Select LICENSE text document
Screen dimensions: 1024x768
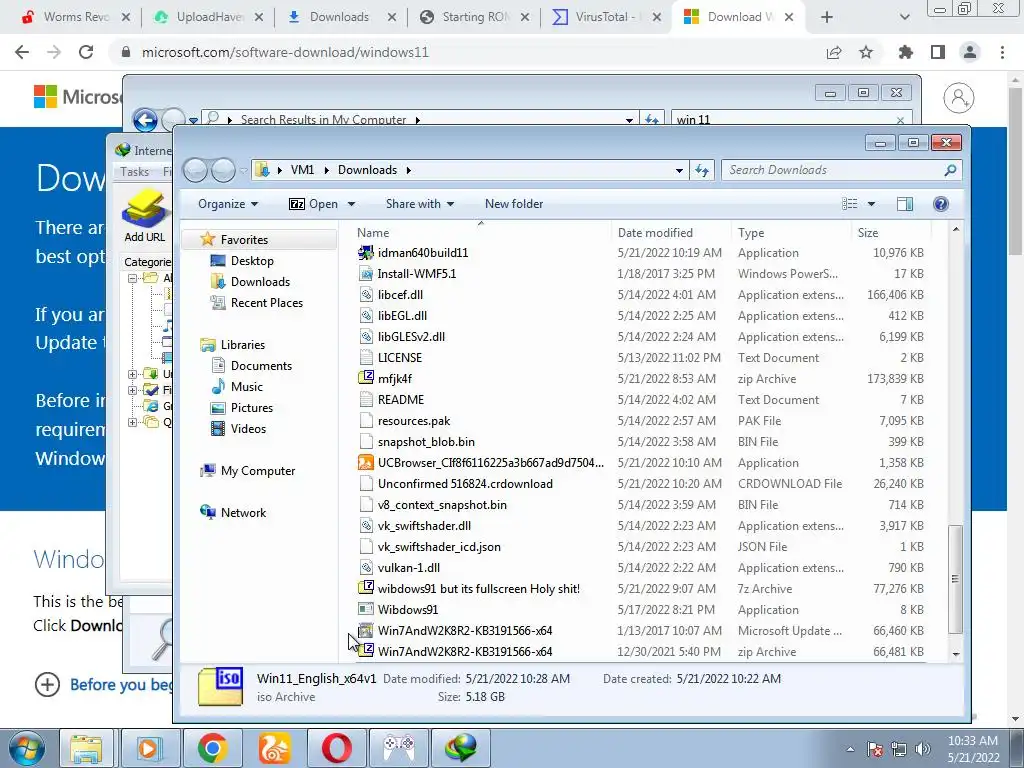pos(400,358)
